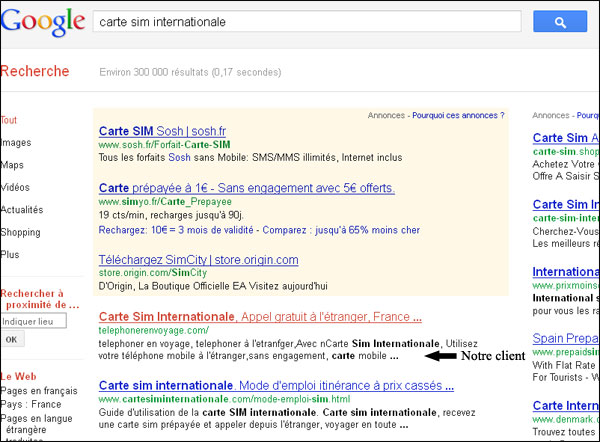
Task: Click Comparez : jusqu'à 65% moins cher
Action: (341, 230)
